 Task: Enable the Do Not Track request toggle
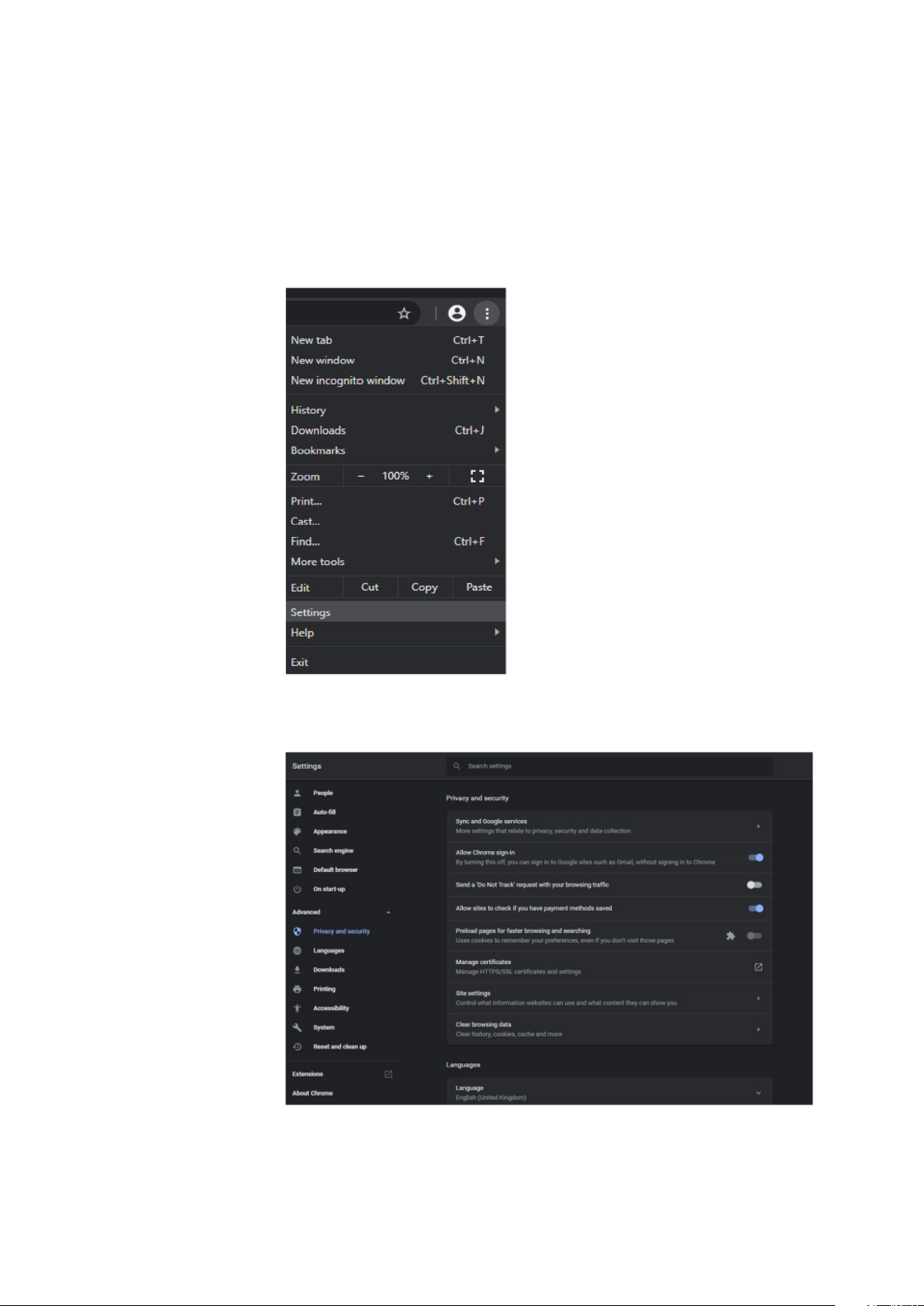click(x=754, y=884)
